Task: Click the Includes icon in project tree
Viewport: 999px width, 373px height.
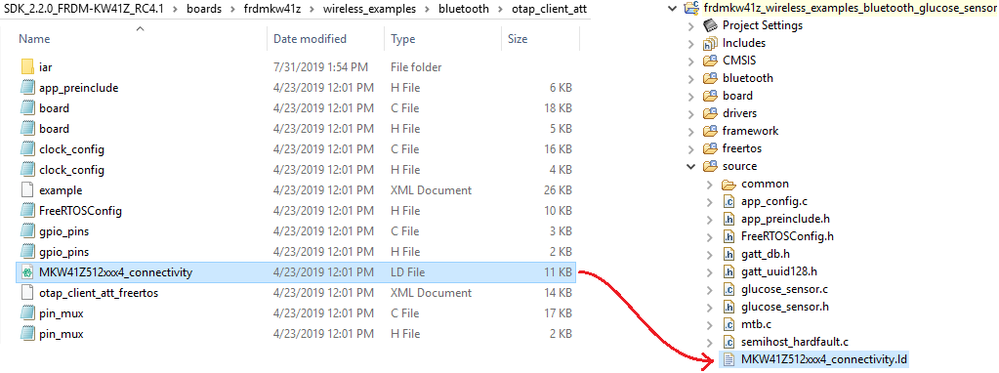Action: click(x=710, y=43)
